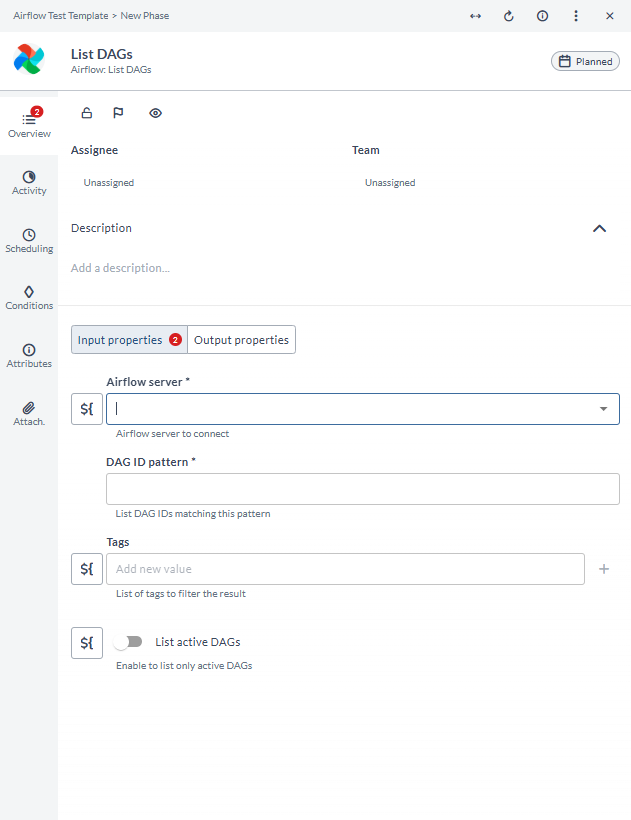Open the Airflow server dropdown arrow
Image resolution: width=631 pixels, height=820 pixels.
[603, 409]
